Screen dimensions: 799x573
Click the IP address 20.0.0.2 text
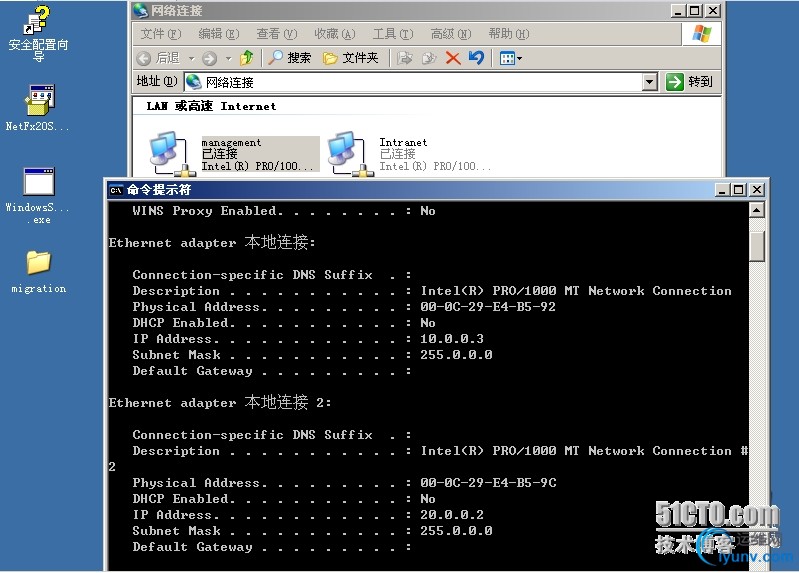click(x=451, y=514)
